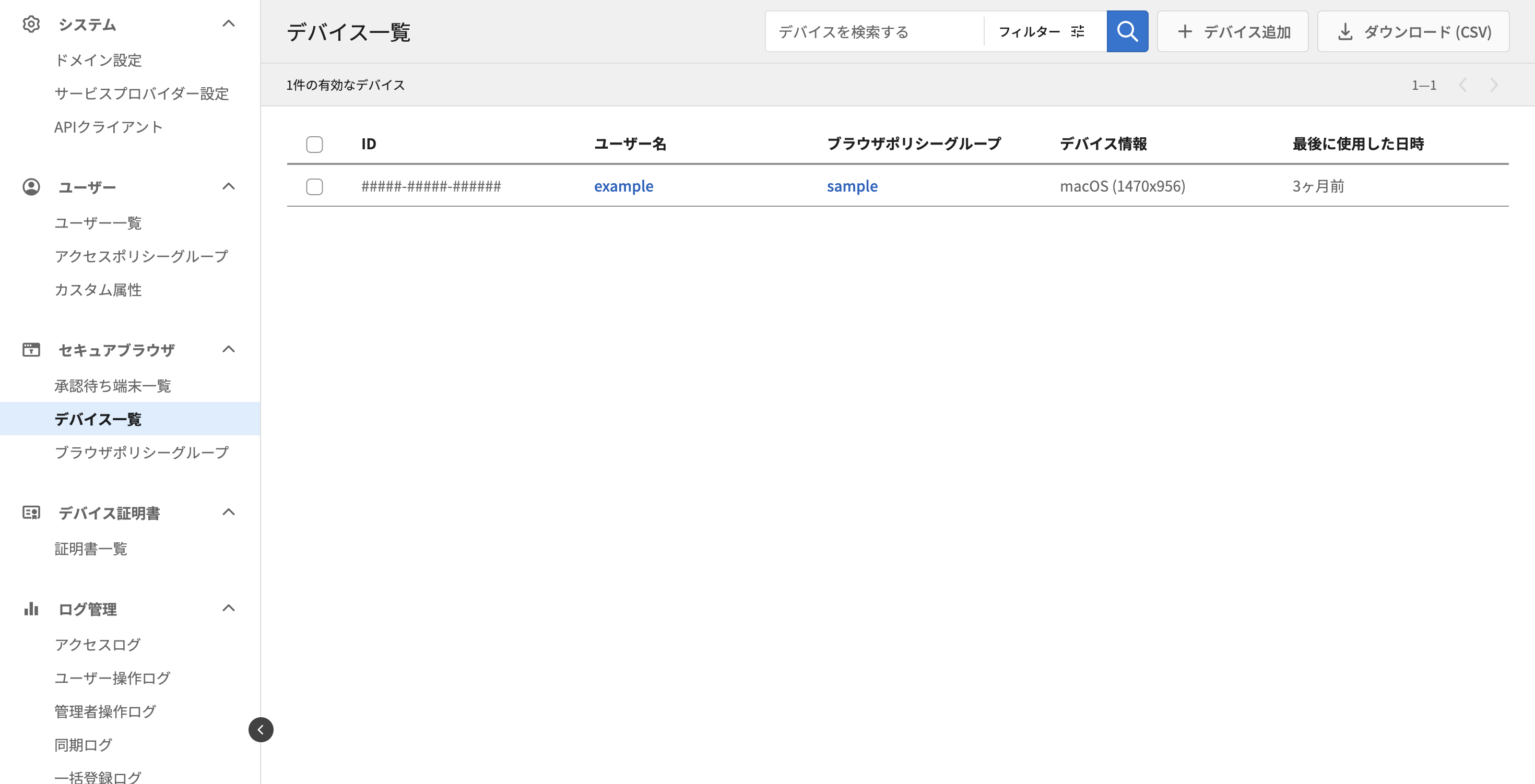This screenshot has width=1535, height=784.
Task: Click the User profile icon in the sidebar
Action: coord(31,187)
